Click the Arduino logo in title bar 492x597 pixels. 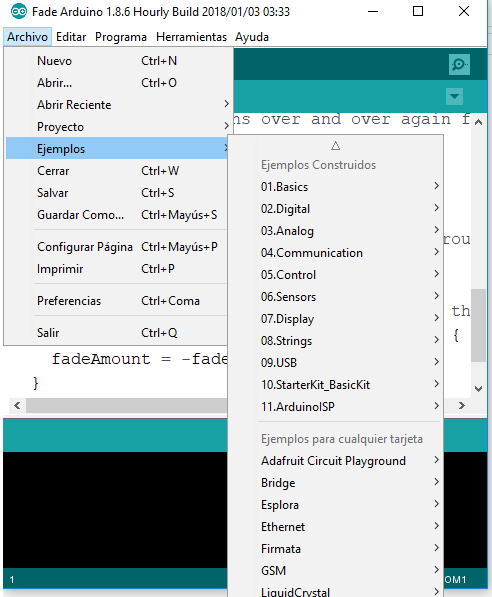tap(19, 11)
